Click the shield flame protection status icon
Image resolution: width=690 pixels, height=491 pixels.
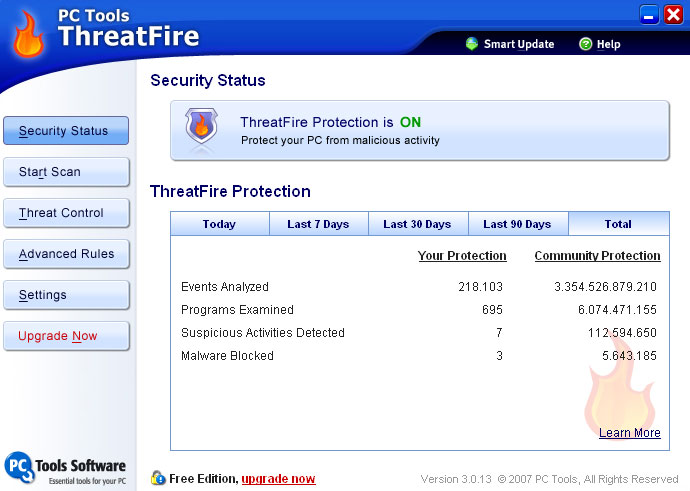click(201, 128)
